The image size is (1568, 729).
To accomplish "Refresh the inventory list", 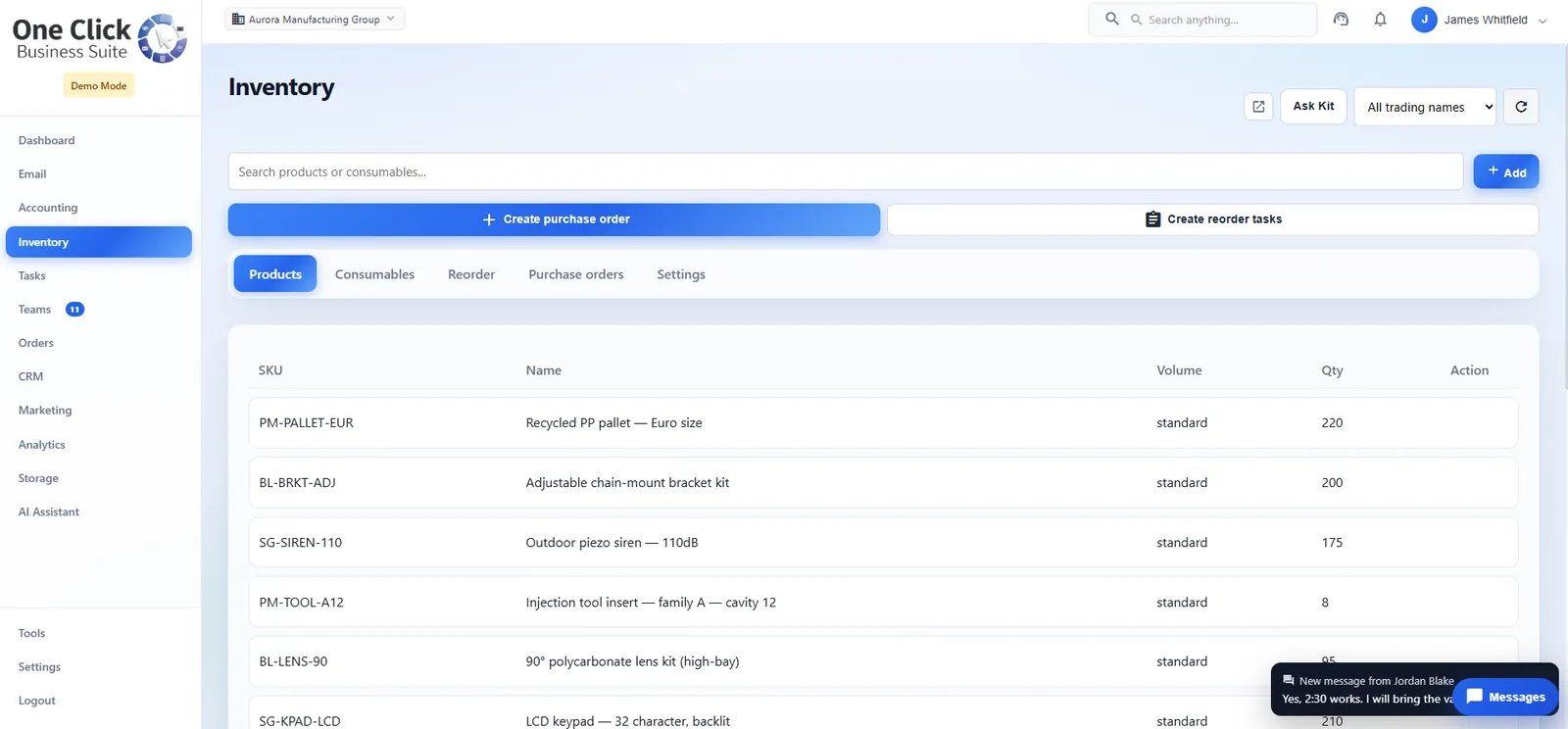I will click(1521, 107).
